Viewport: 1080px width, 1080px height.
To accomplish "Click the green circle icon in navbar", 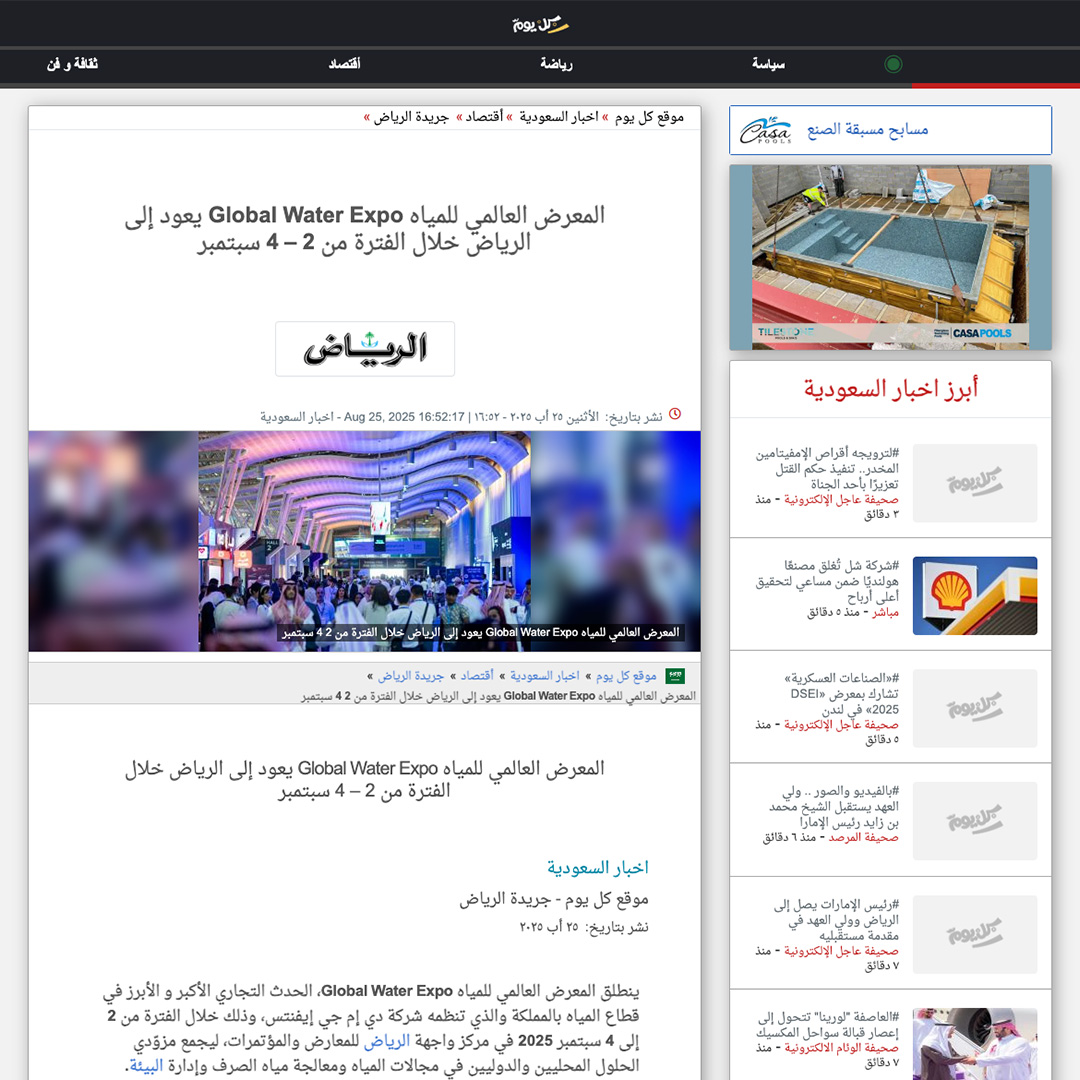I will click(893, 64).
